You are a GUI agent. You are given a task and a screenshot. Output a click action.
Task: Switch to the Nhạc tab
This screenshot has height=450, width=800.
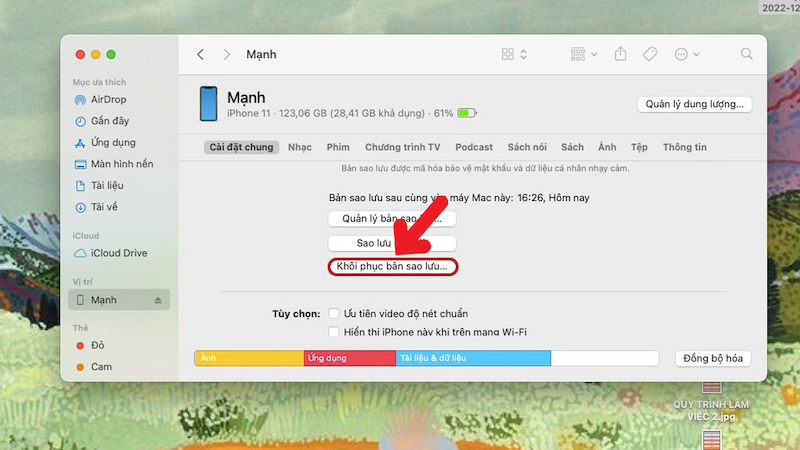pos(299,147)
